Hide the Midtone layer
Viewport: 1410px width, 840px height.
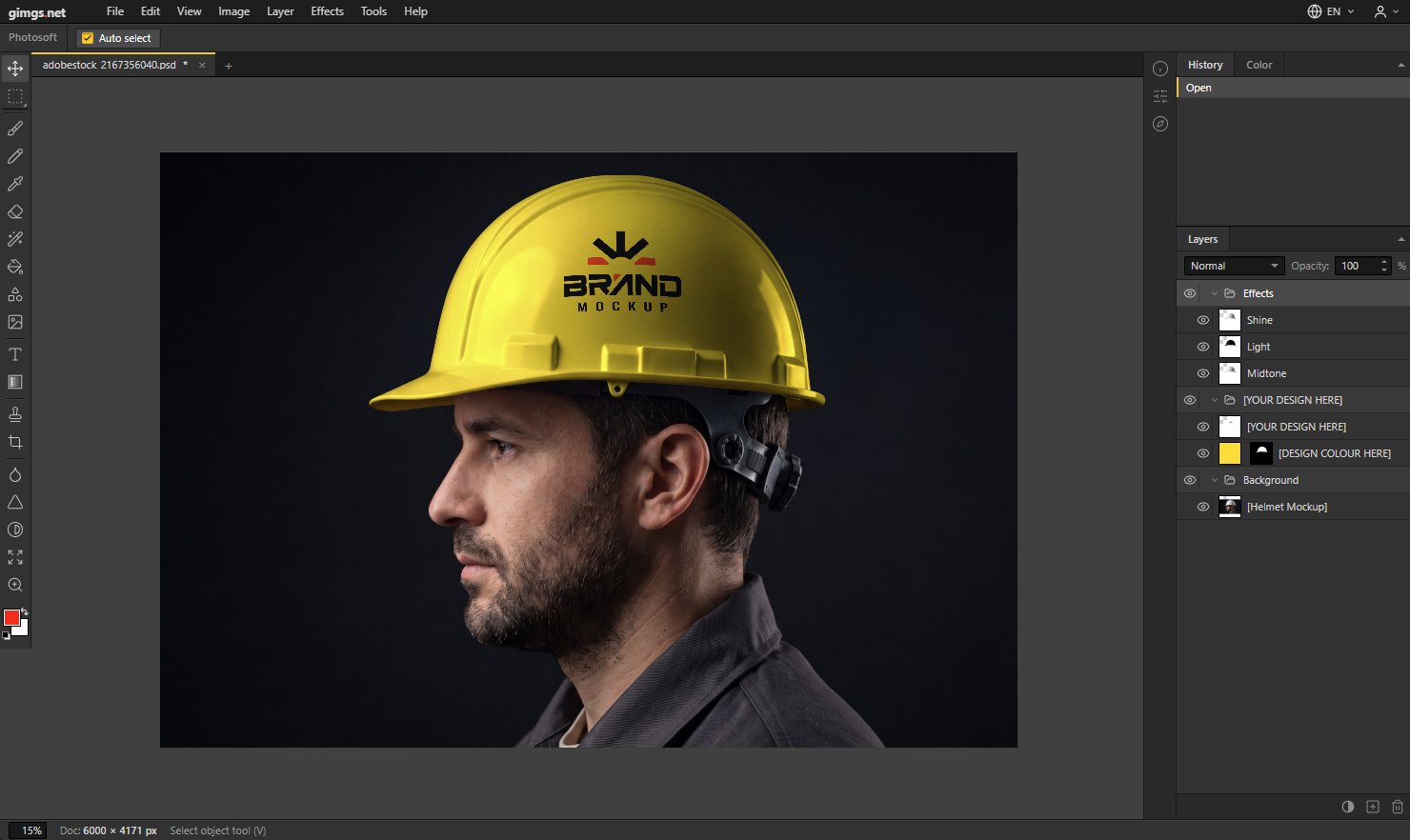1203,373
